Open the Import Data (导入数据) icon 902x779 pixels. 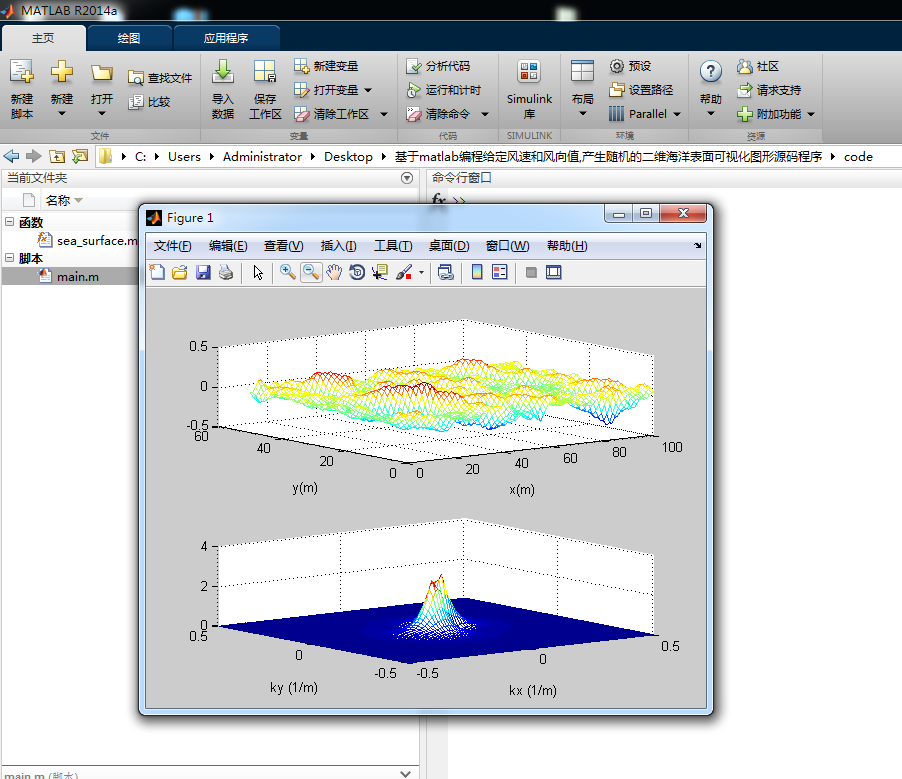coord(223,72)
